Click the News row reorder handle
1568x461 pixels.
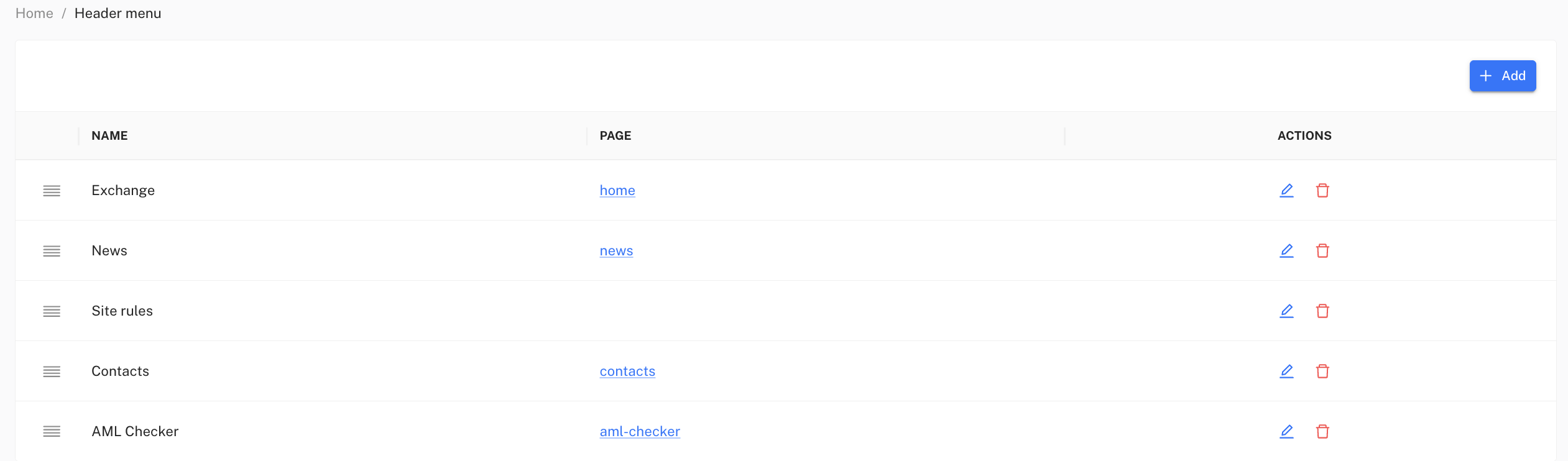52,251
